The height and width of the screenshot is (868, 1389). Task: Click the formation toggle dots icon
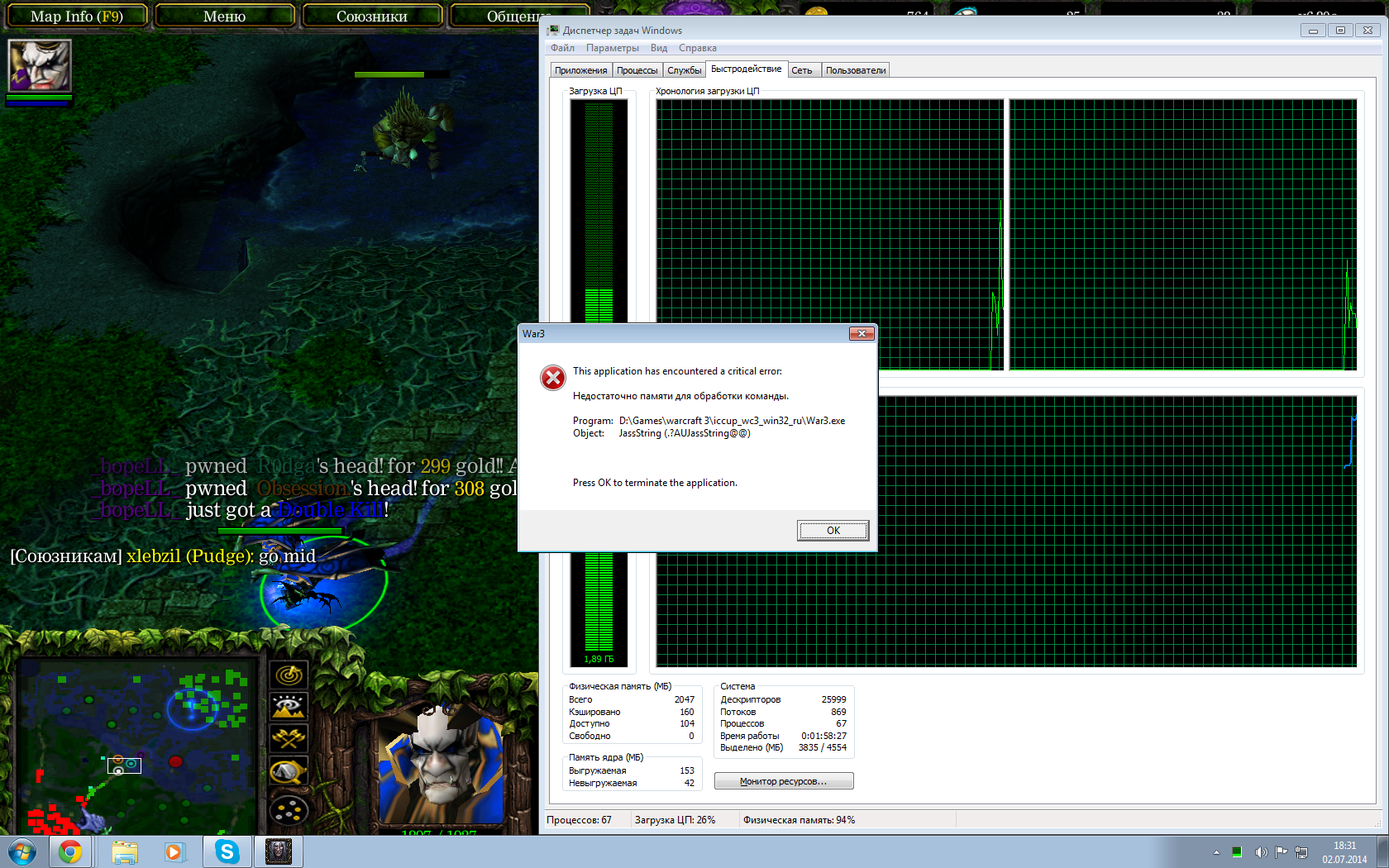tap(289, 811)
